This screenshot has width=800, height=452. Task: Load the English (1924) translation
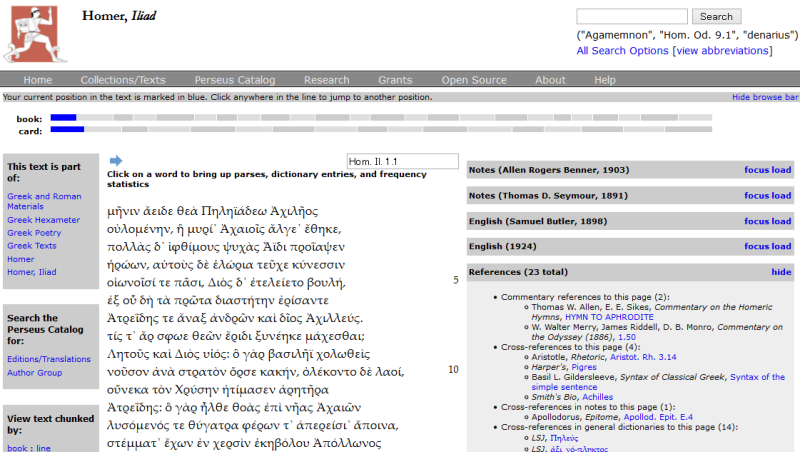point(781,246)
